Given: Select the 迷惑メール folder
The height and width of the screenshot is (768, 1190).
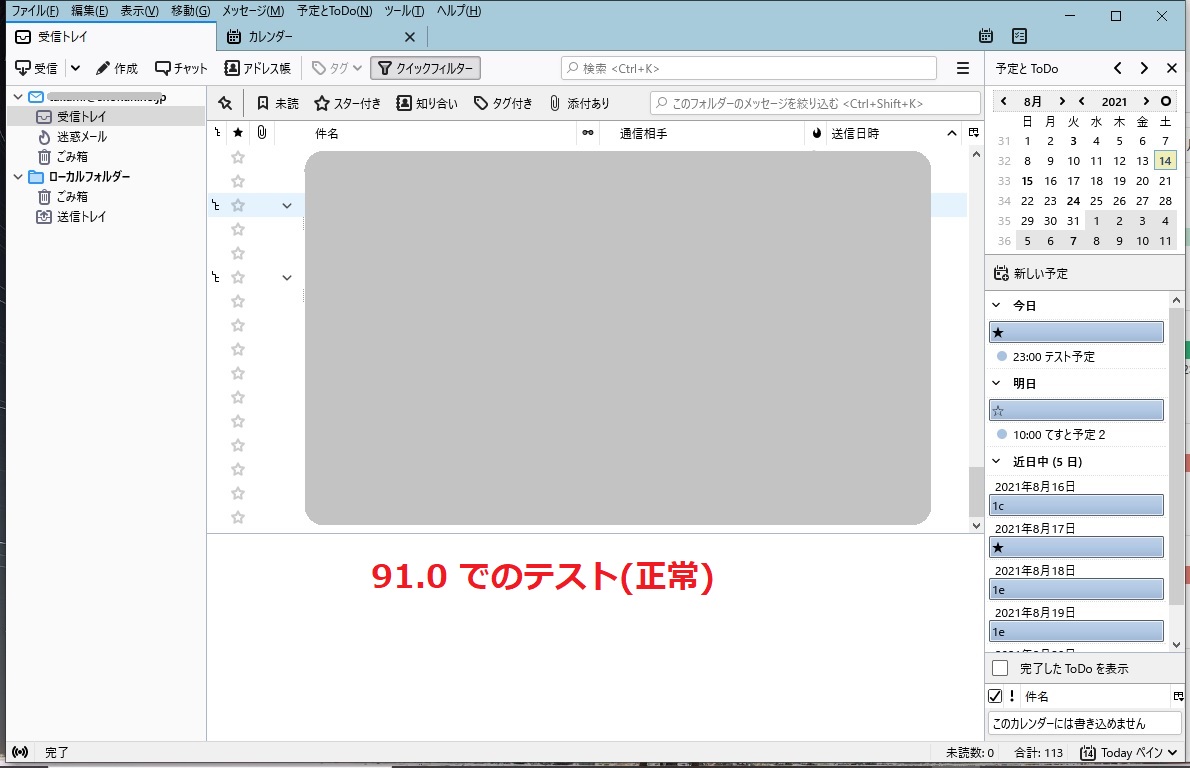Looking at the screenshot, I should pyautogui.click(x=81, y=137).
